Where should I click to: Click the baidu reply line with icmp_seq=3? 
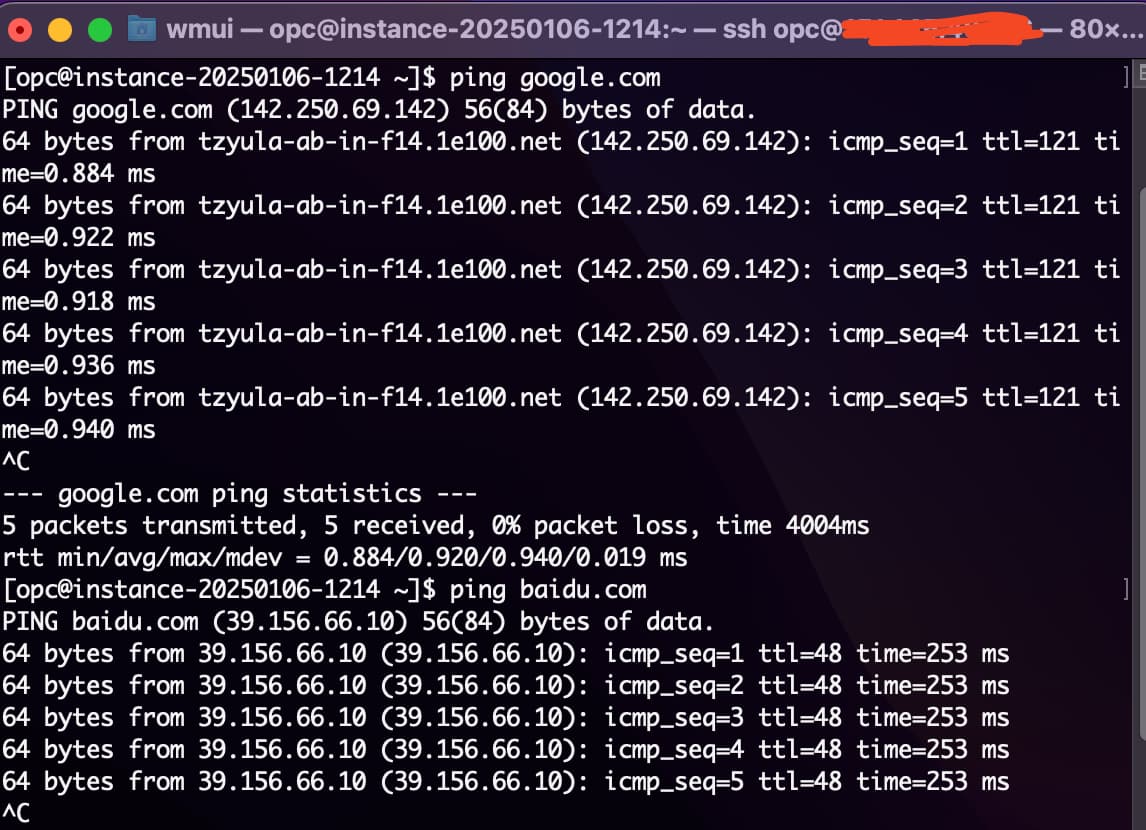506,717
